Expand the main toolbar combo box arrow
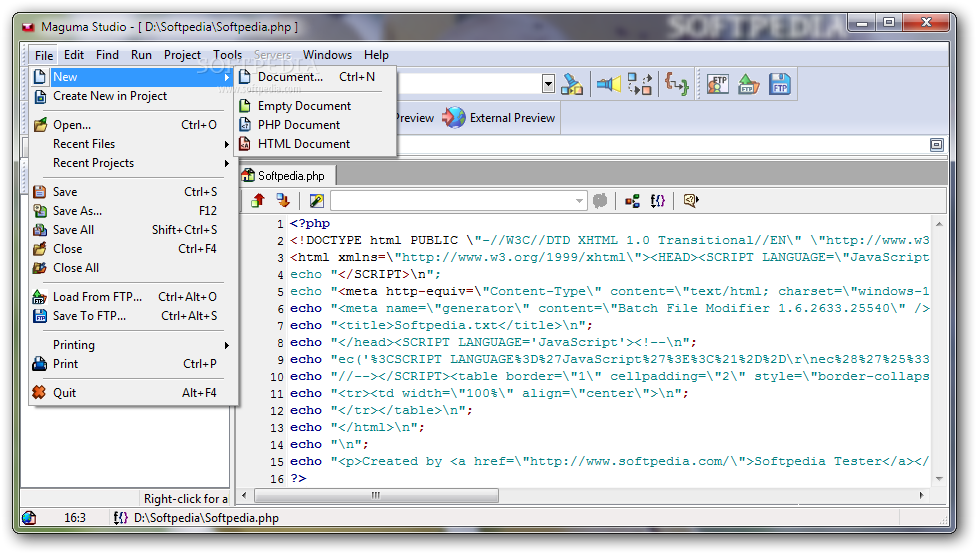The image size is (977, 554). pyautogui.click(x=548, y=84)
